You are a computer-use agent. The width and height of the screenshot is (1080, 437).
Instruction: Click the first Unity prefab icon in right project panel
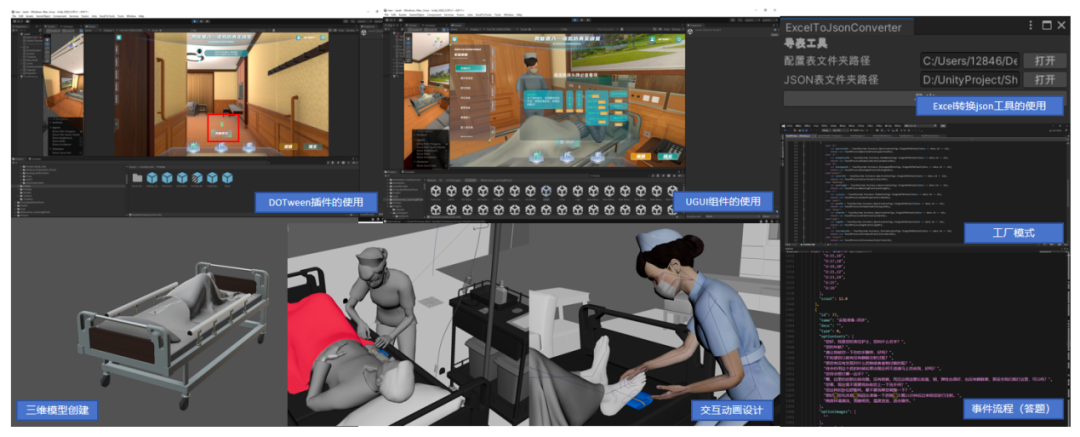pos(436,191)
